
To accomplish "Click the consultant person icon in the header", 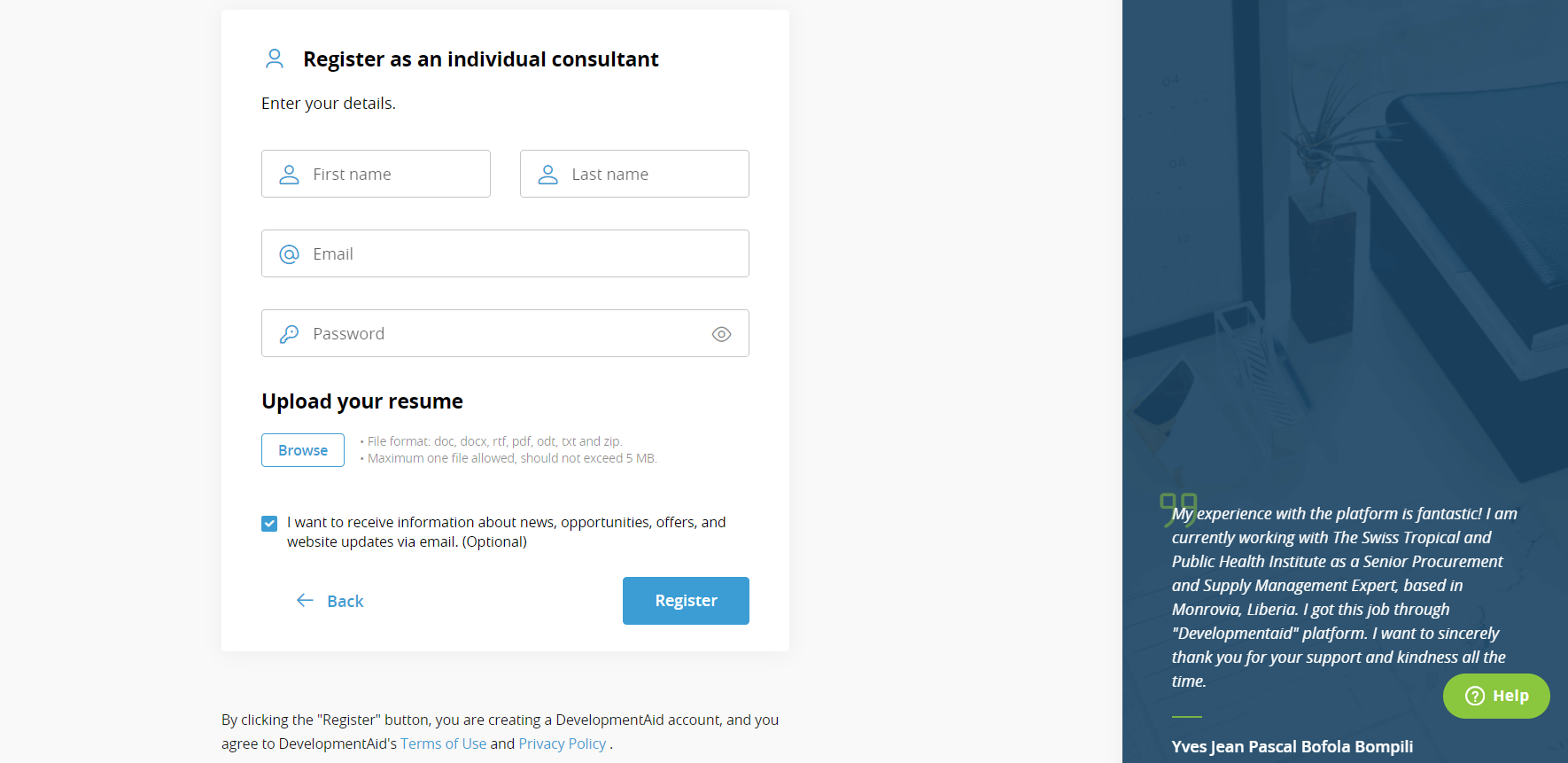I will pos(275,58).
